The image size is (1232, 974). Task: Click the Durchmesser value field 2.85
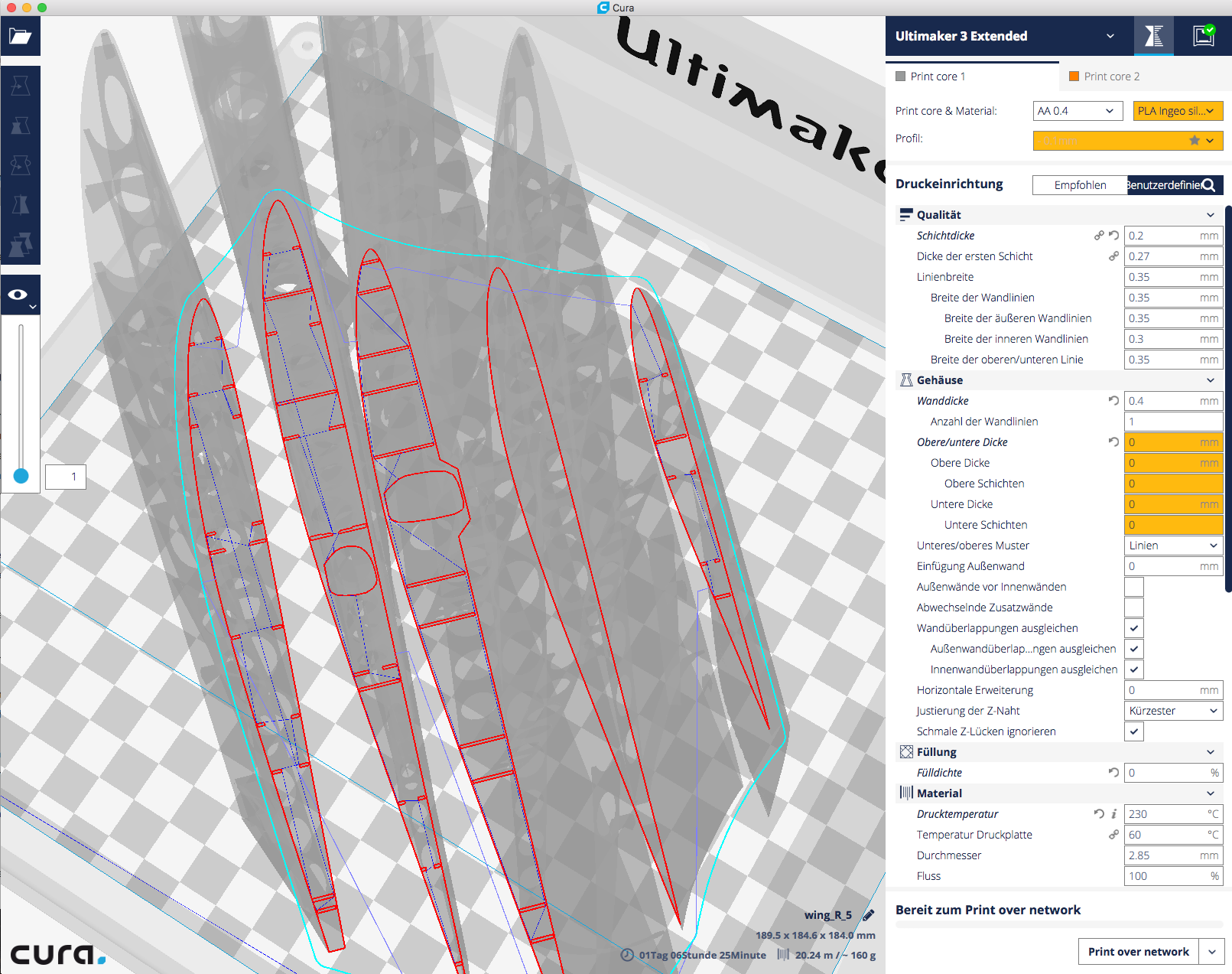[x=1174, y=855]
